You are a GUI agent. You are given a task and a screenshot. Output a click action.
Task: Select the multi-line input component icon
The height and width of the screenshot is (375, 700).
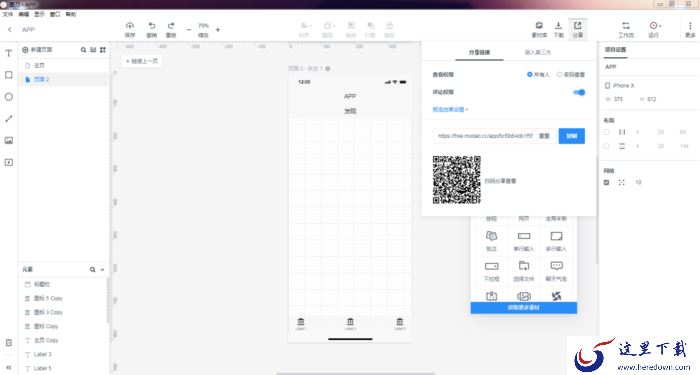coord(556,236)
